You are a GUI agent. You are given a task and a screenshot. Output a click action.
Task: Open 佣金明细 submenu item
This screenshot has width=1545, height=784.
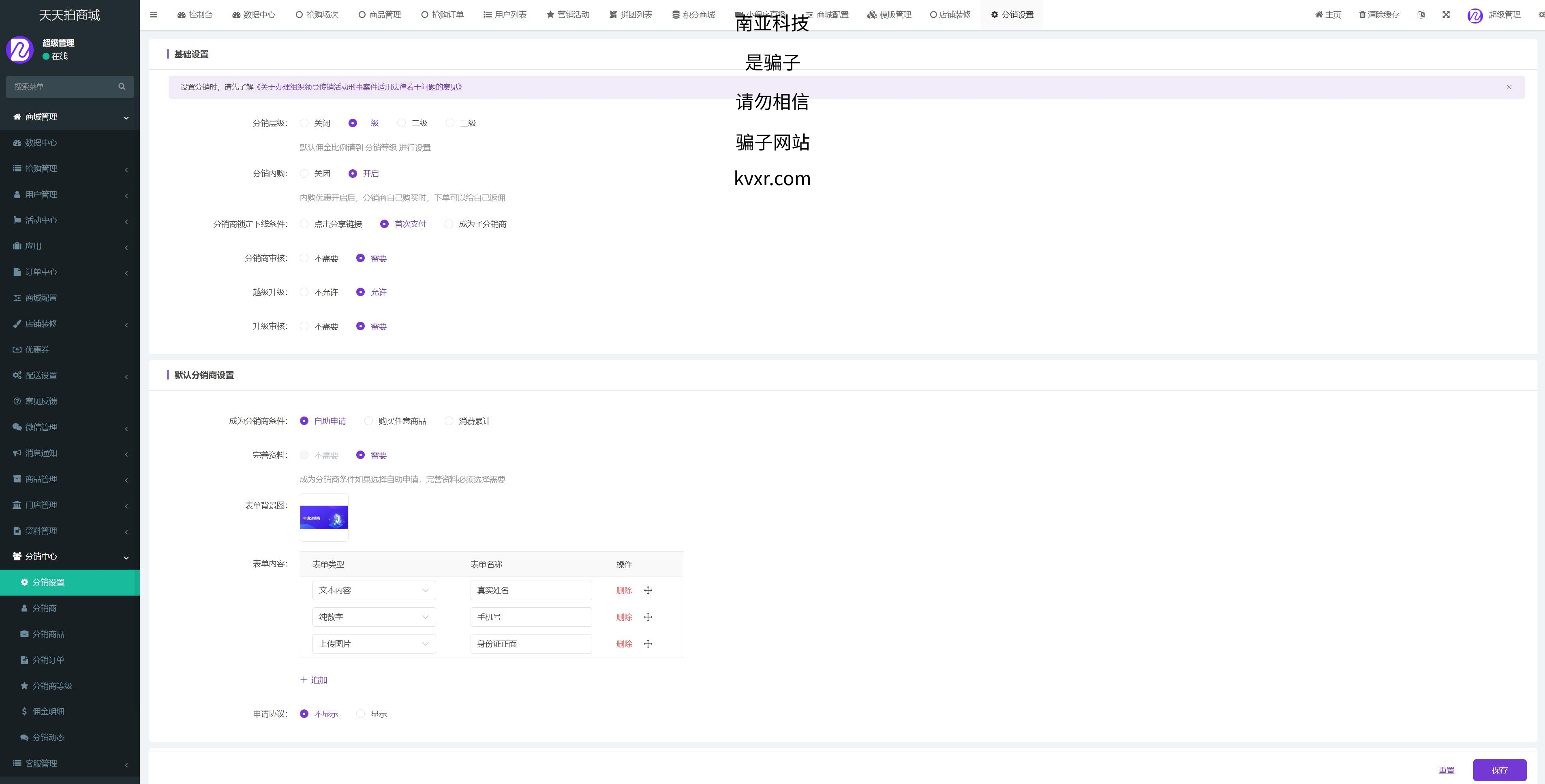tap(70, 711)
